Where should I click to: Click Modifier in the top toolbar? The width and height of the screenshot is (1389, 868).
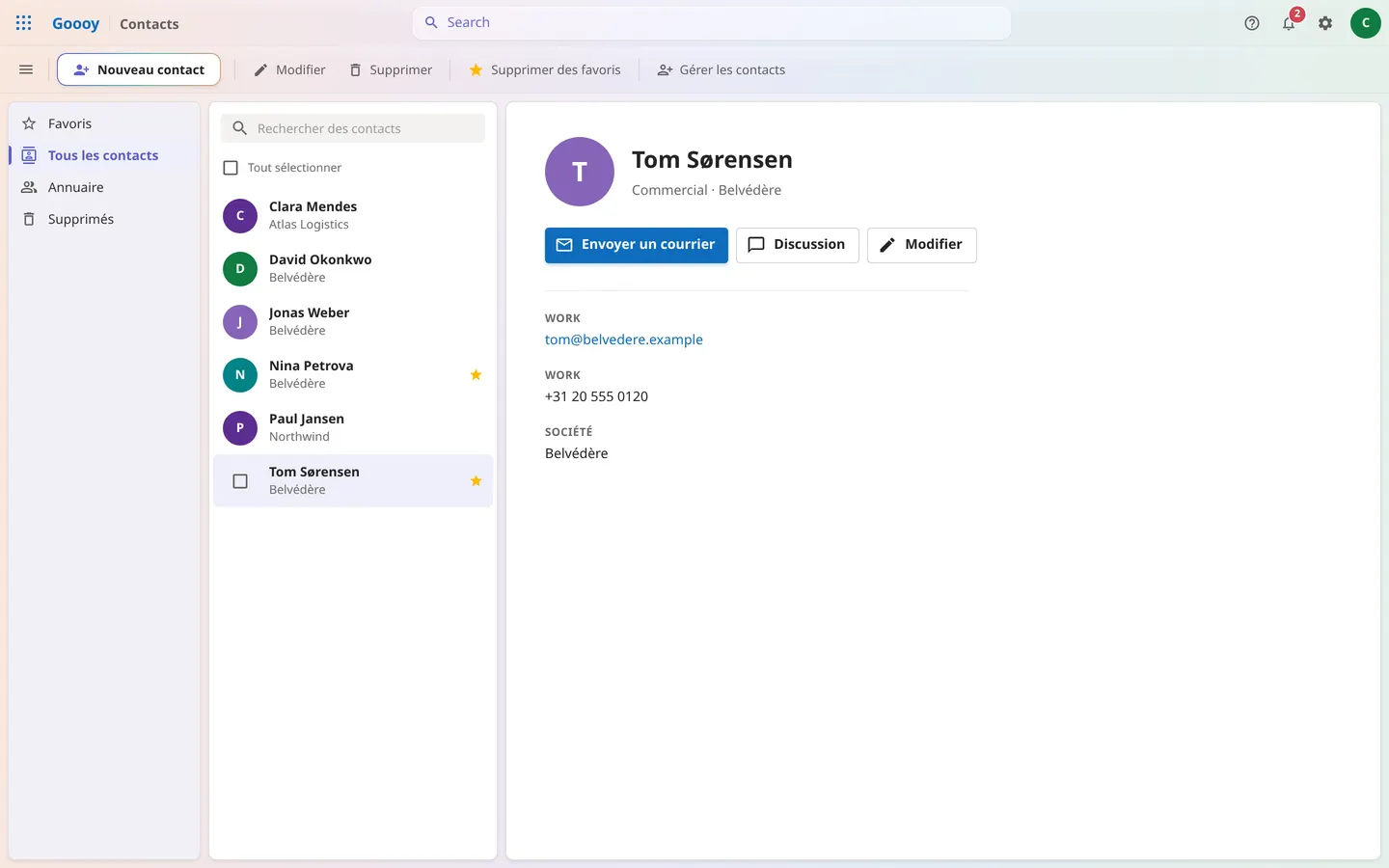click(289, 69)
